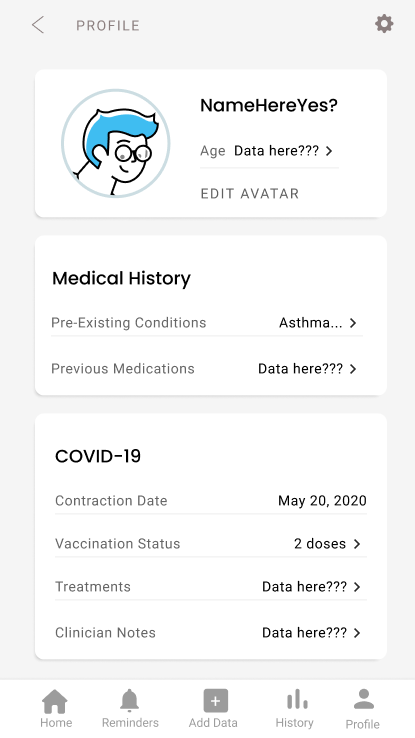Tap the cartoon avatar picture
Screen dimensions: 415x738
tap(115, 143)
